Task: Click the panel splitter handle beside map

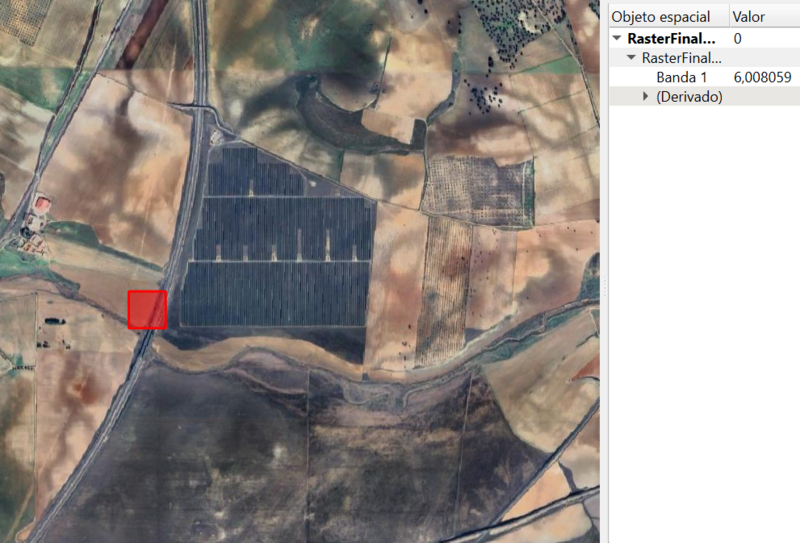Action: tap(605, 286)
